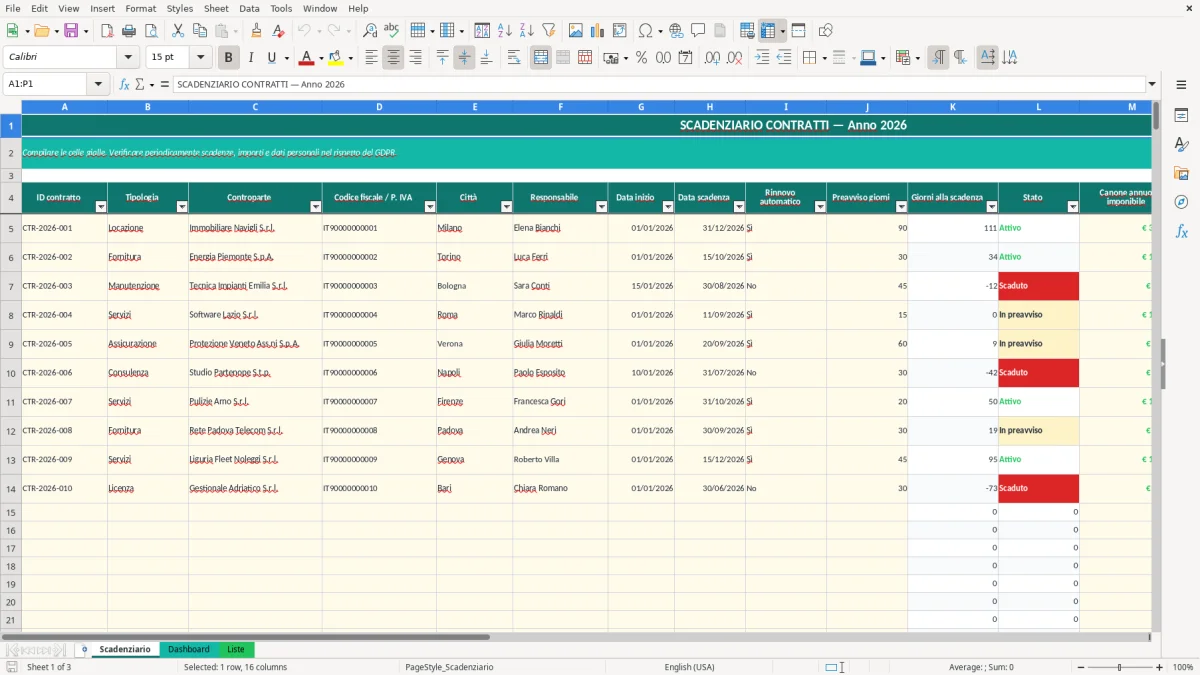The width and height of the screenshot is (1200, 675).
Task: Run the Spelling check icon
Action: point(392,31)
